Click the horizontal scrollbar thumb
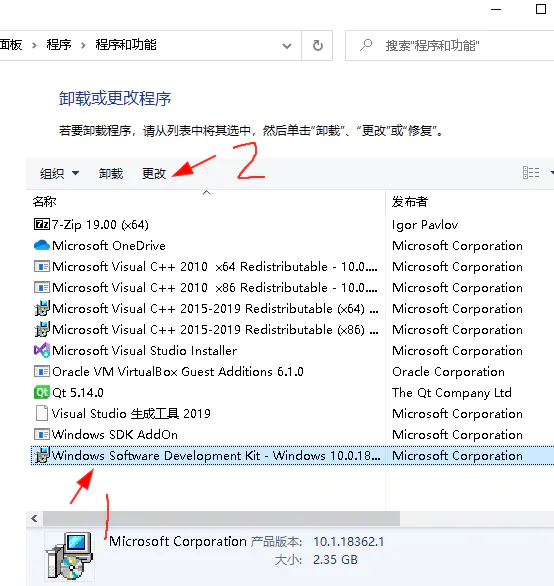The height and width of the screenshot is (586, 554). [221, 518]
